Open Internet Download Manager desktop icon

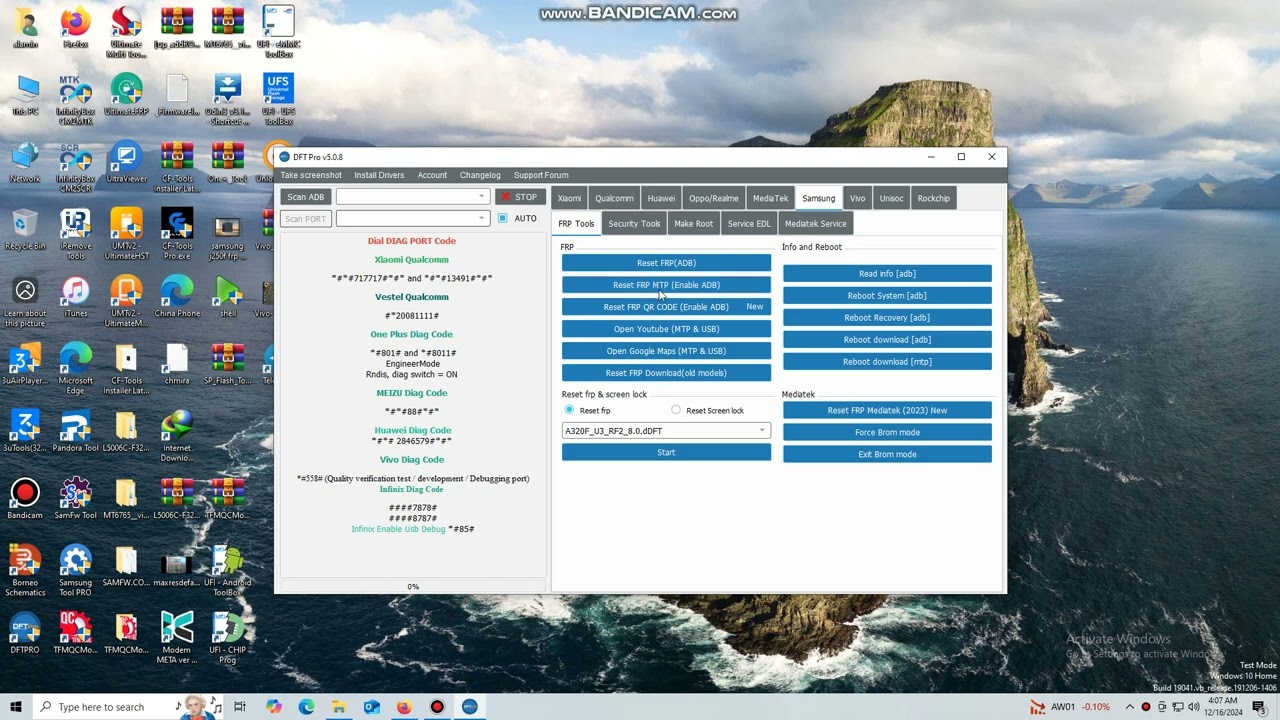point(177,436)
